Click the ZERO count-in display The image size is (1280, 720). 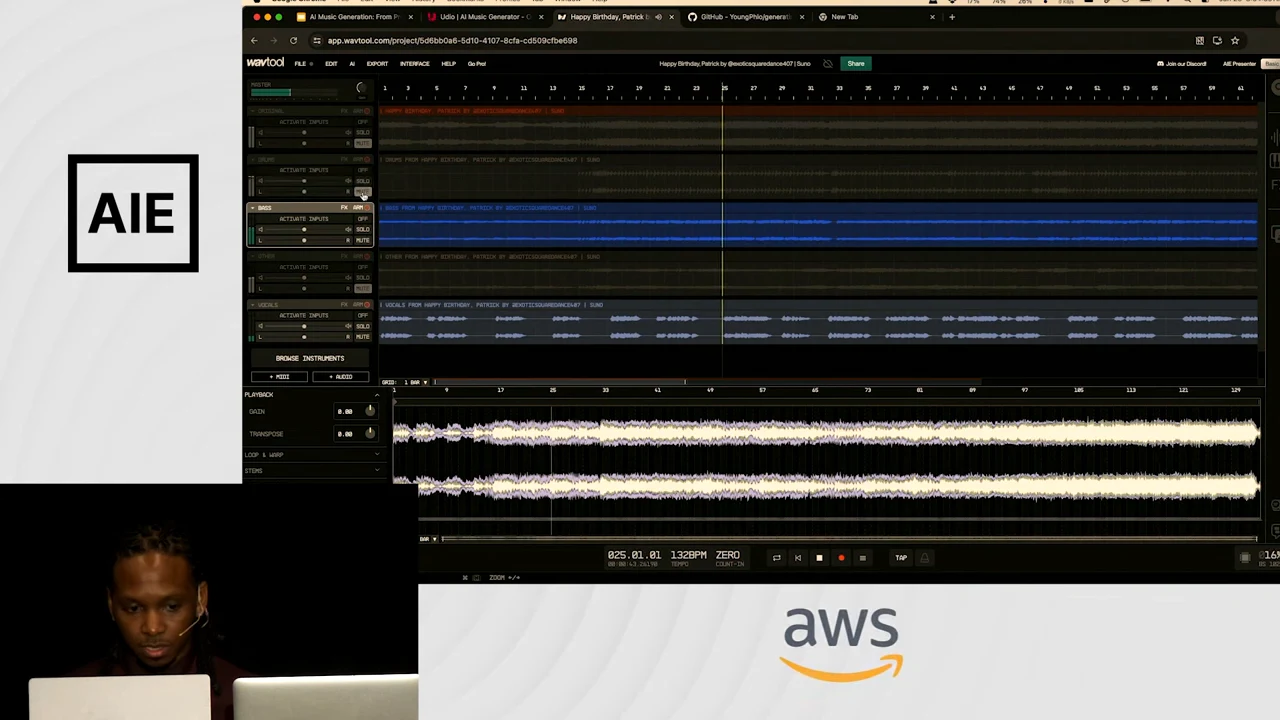[728, 555]
